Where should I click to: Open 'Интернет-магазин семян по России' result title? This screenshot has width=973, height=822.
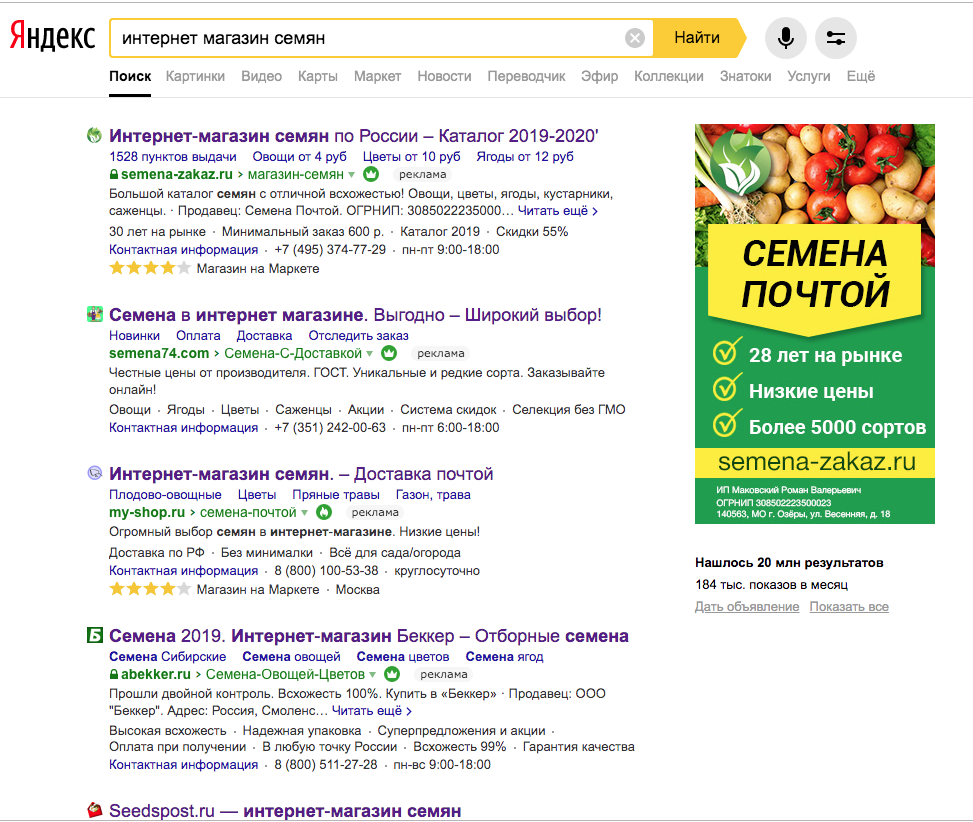tap(354, 136)
